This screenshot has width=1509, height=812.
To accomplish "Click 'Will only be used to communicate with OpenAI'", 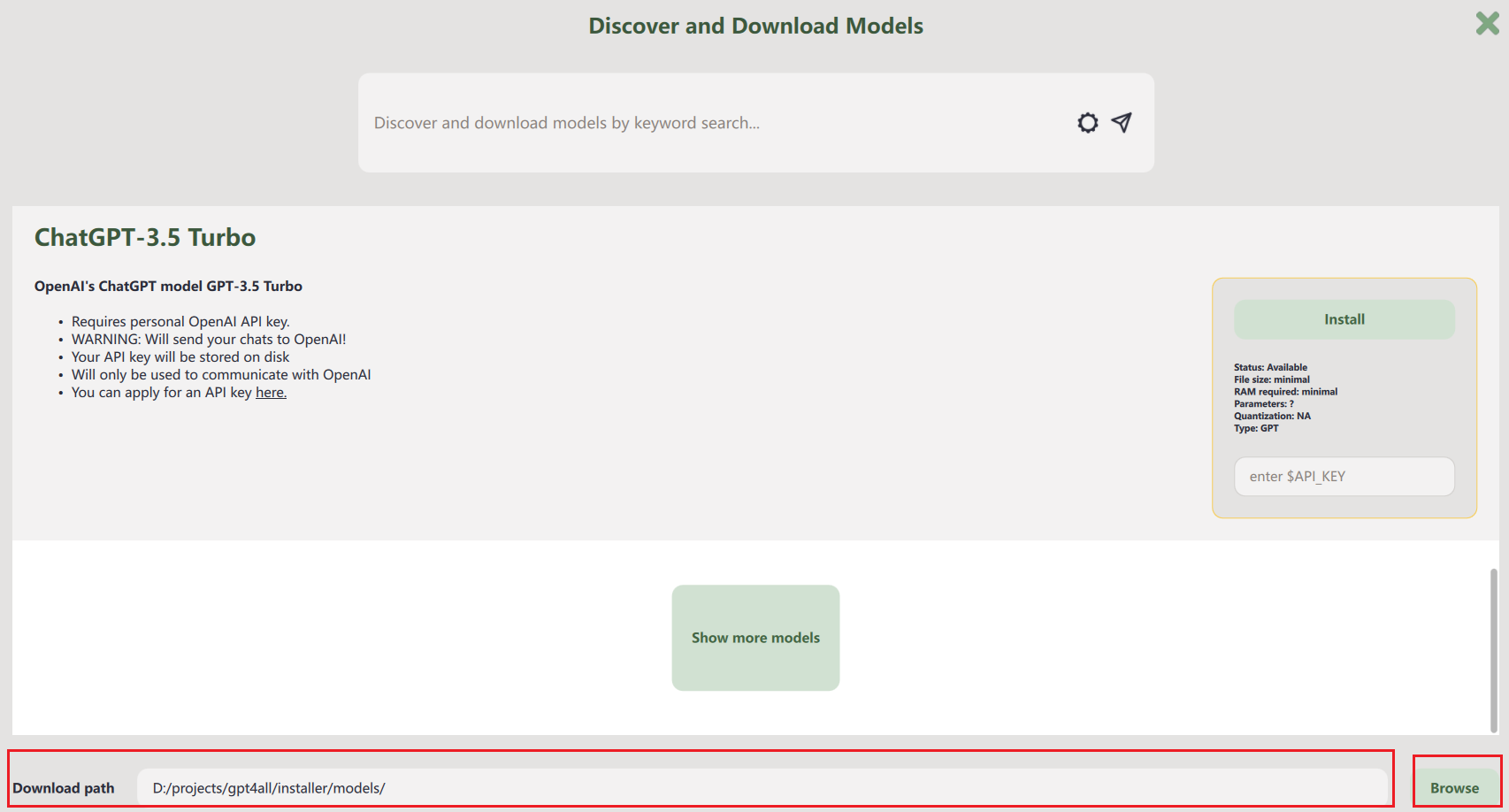I will pyautogui.click(x=221, y=375).
